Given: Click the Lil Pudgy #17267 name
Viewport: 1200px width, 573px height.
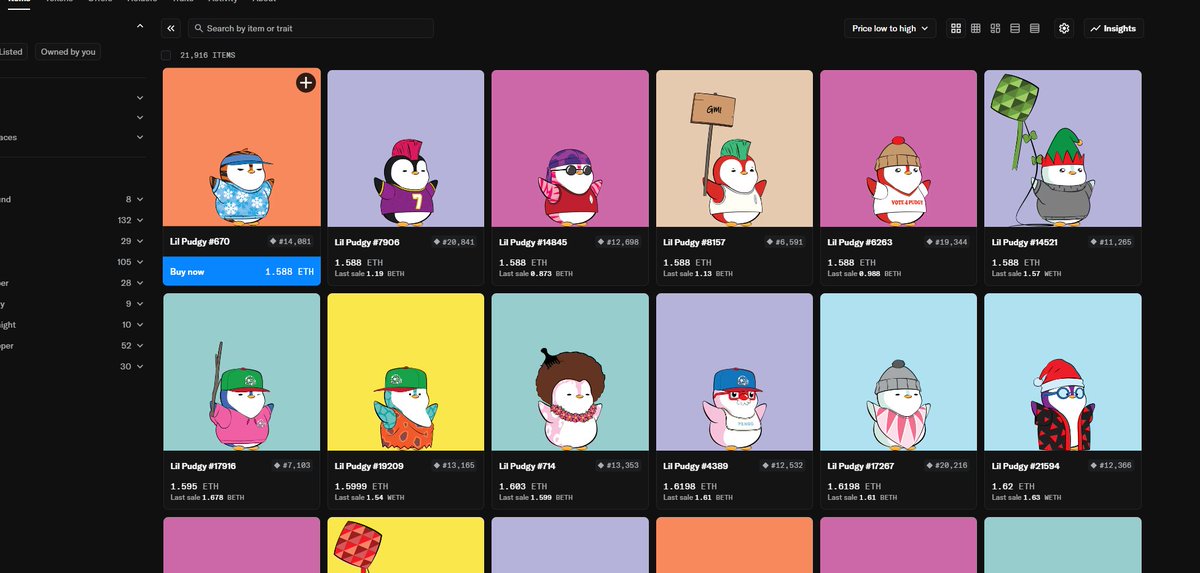Looking at the screenshot, I should click(863, 465).
